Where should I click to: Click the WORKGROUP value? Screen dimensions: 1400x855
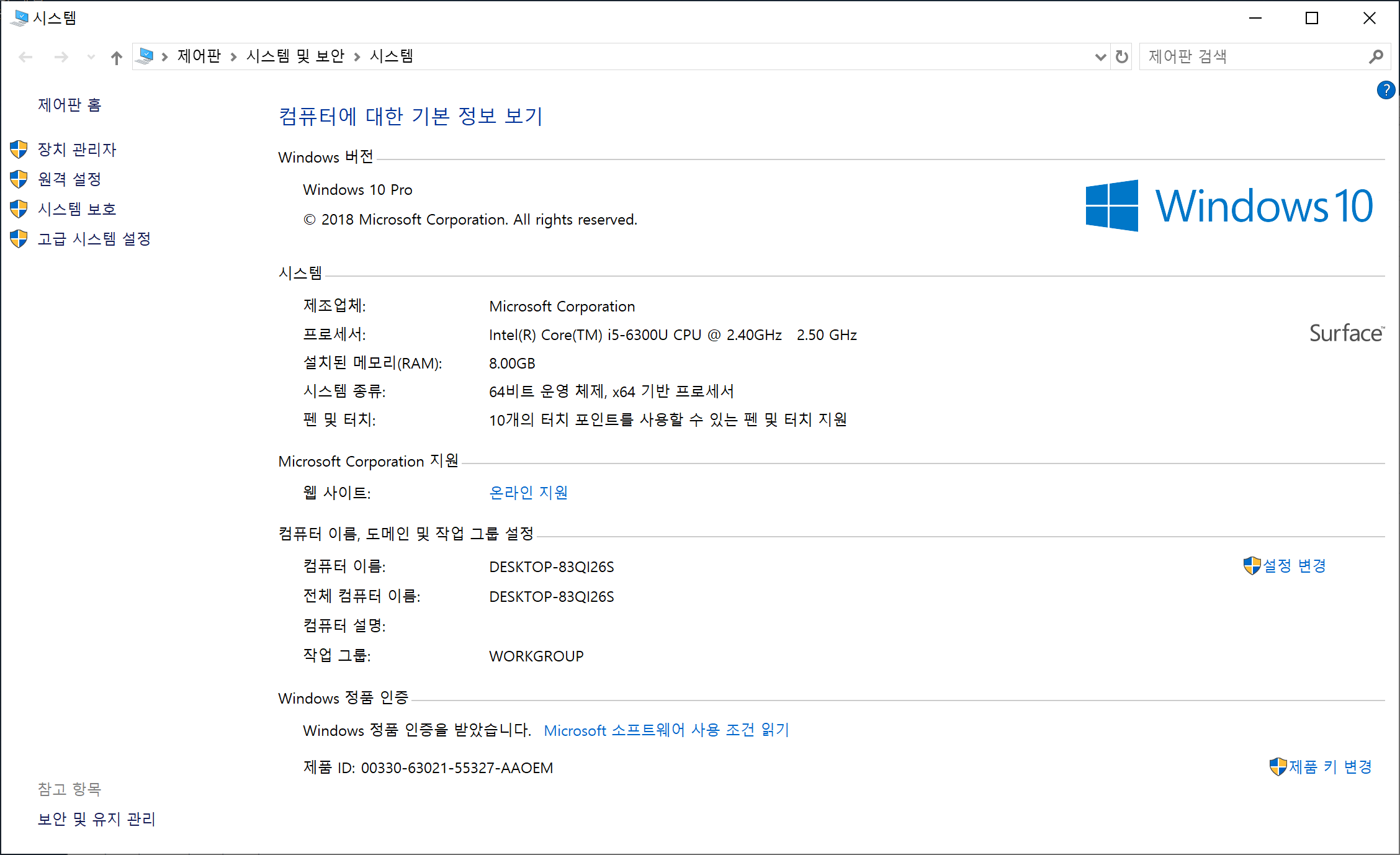click(536, 656)
